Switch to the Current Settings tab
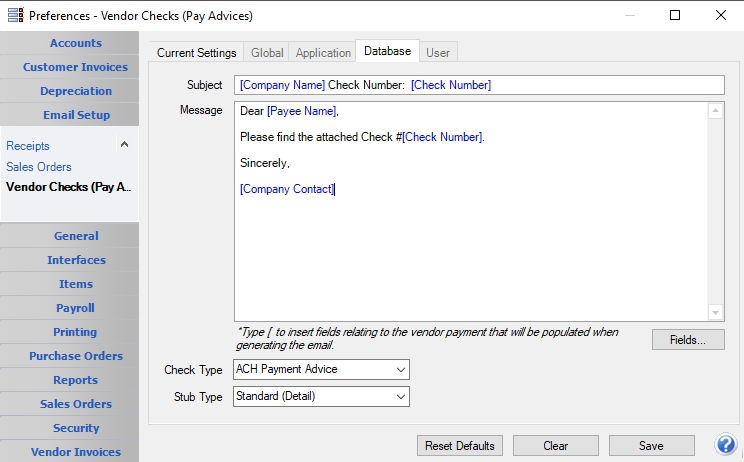744x462 pixels. 196,52
